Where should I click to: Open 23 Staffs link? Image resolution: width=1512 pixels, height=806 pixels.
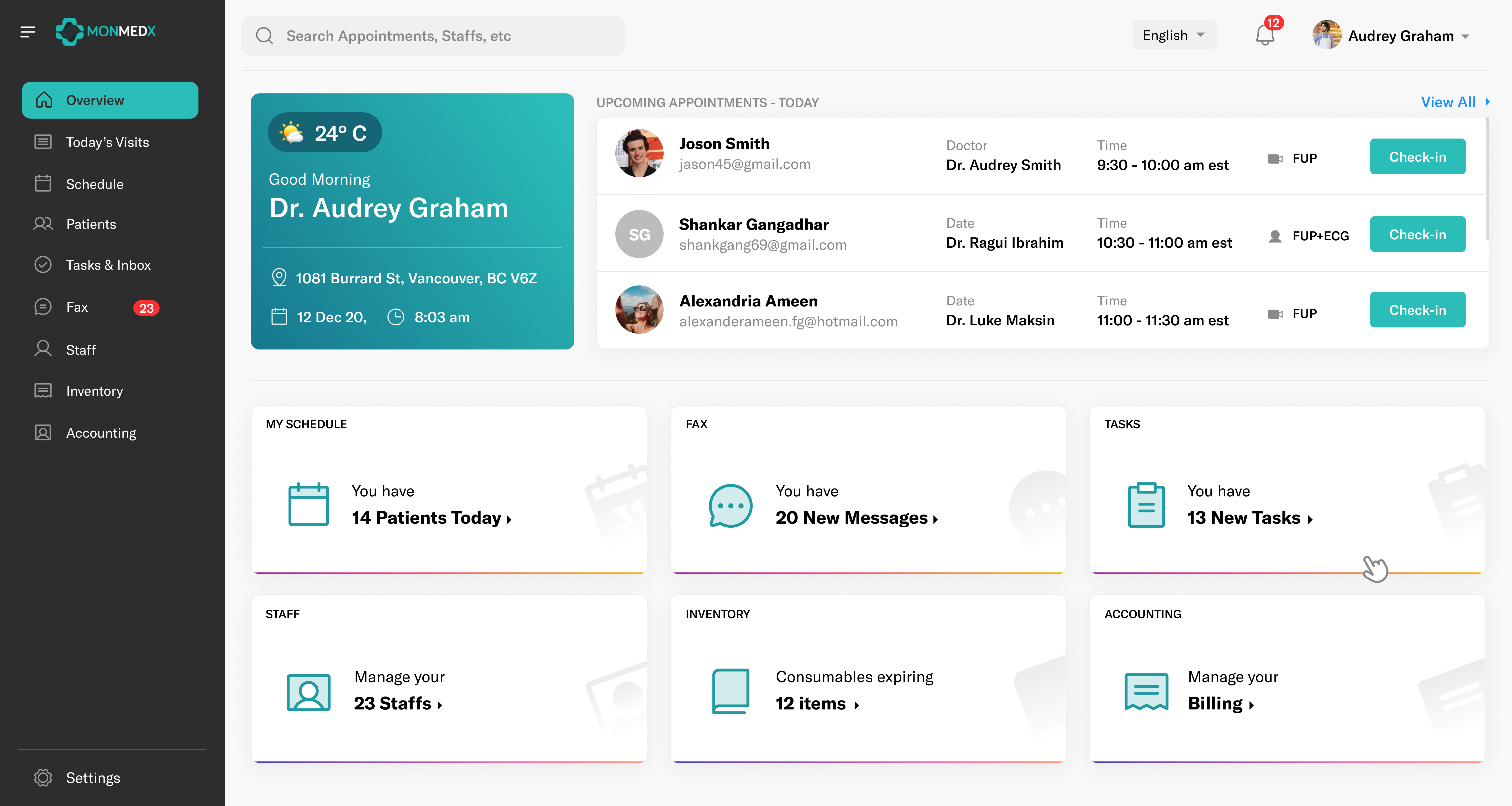398,703
